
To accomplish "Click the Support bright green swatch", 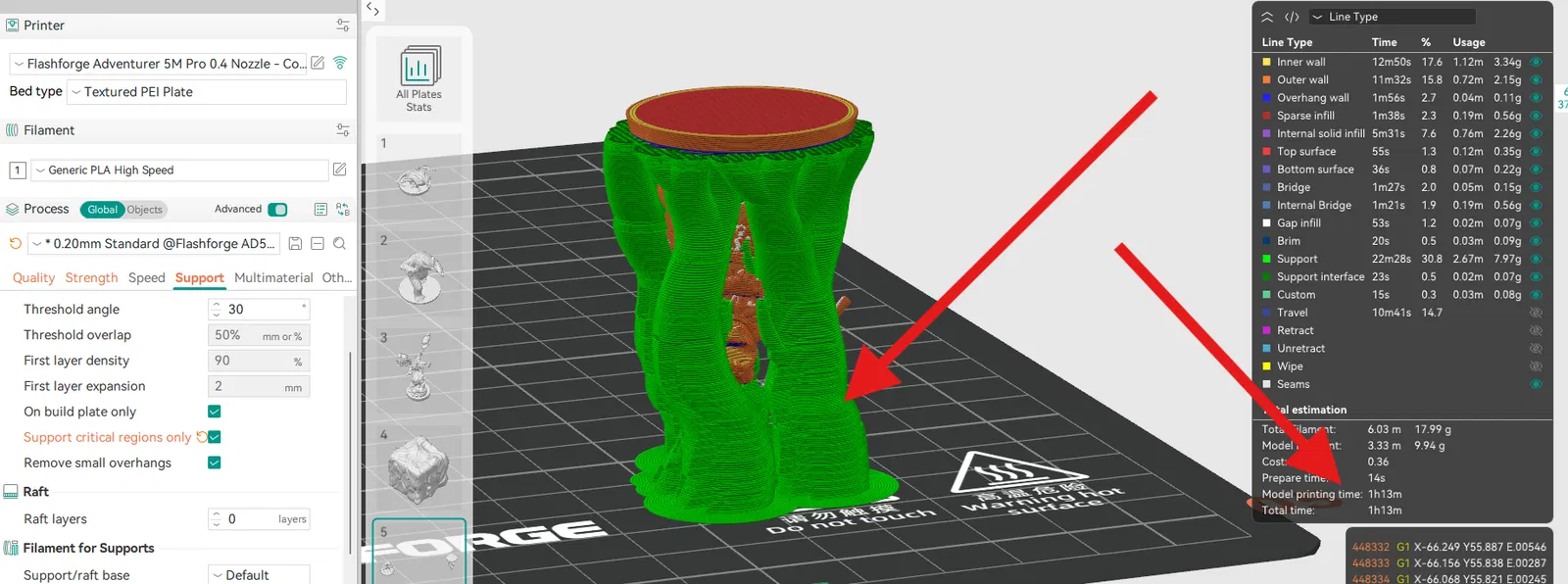I will point(1266,259).
